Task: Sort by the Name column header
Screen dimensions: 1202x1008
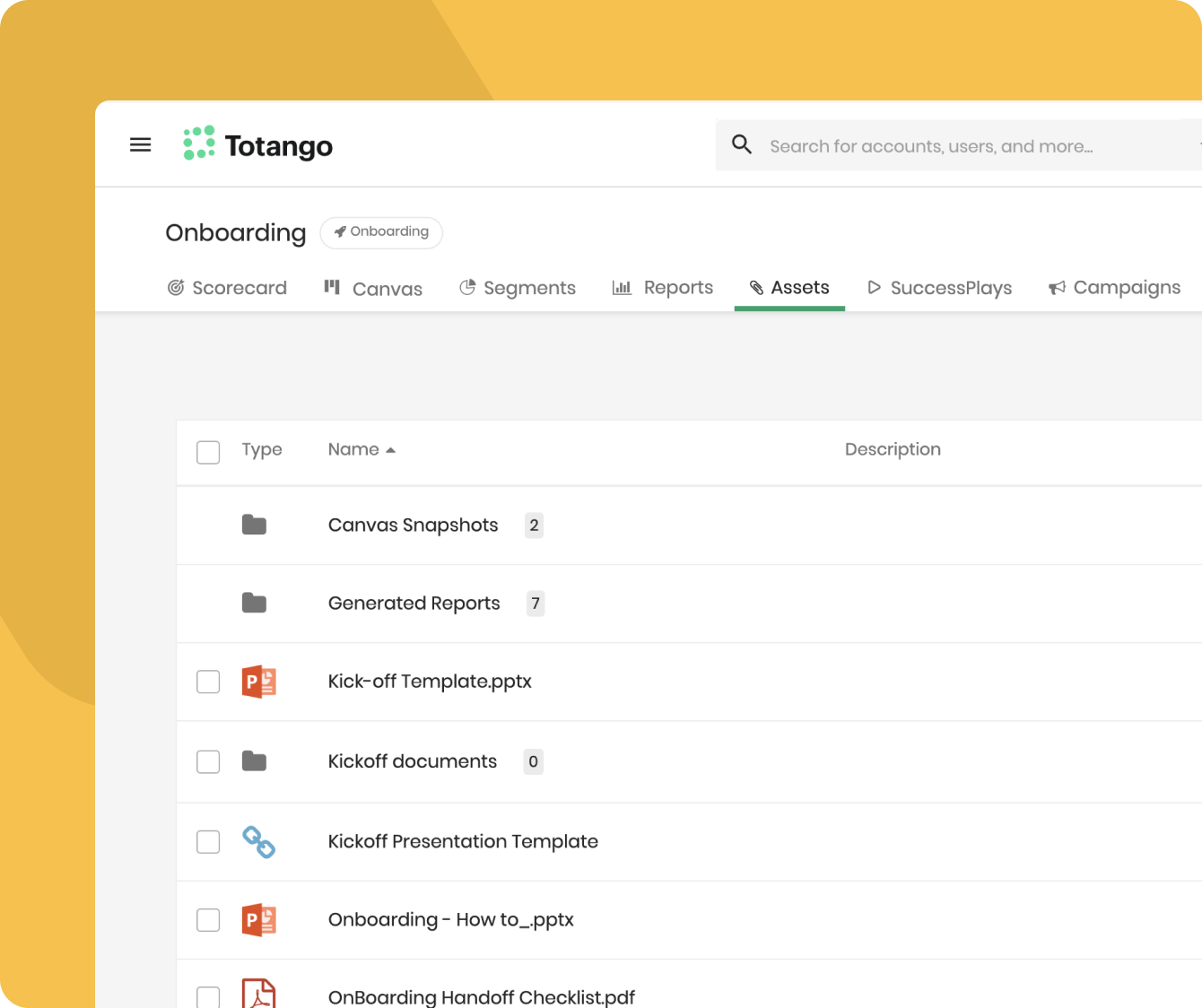Action: click(x=353, y=449)
